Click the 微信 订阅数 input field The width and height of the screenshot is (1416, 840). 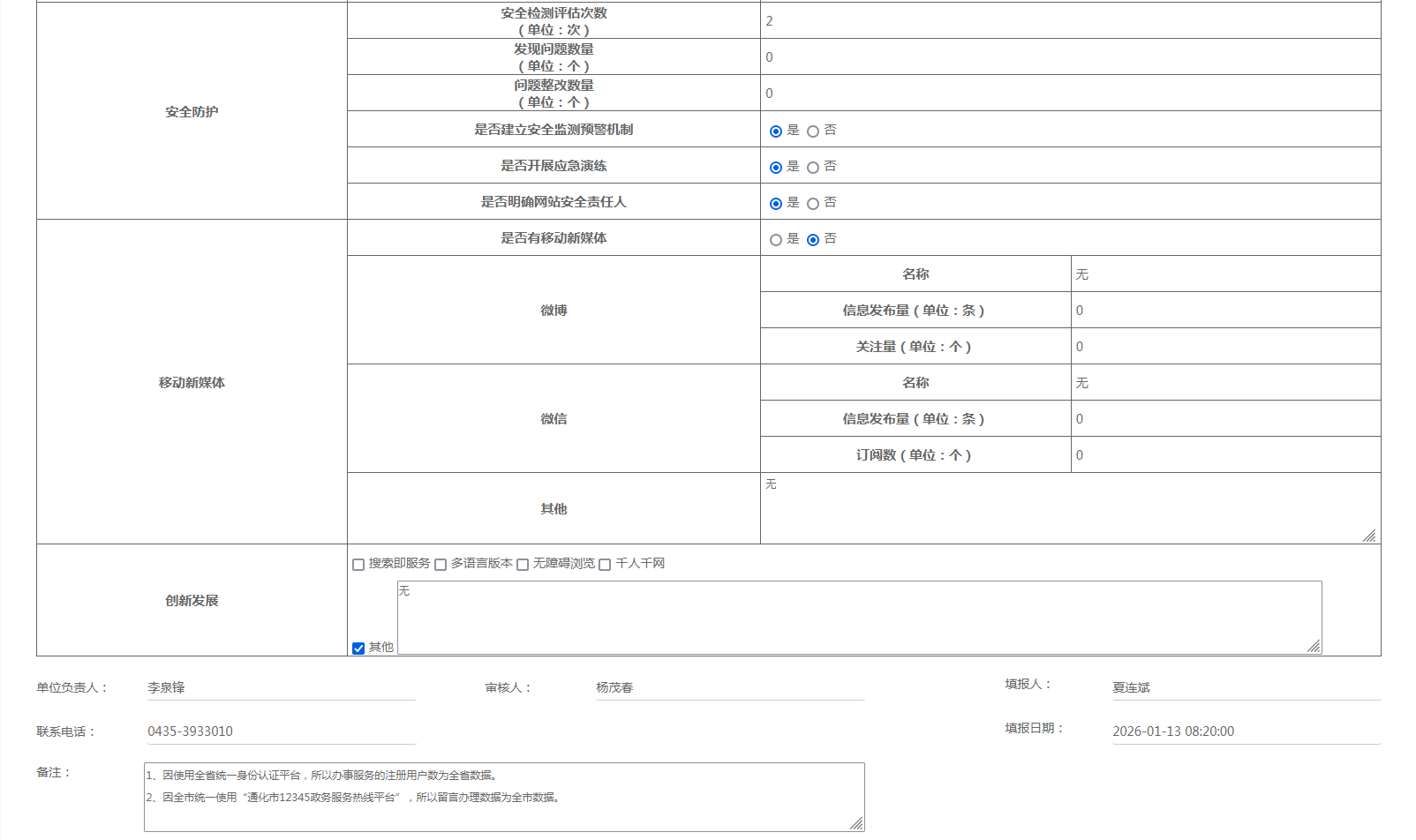[1225, 455]
